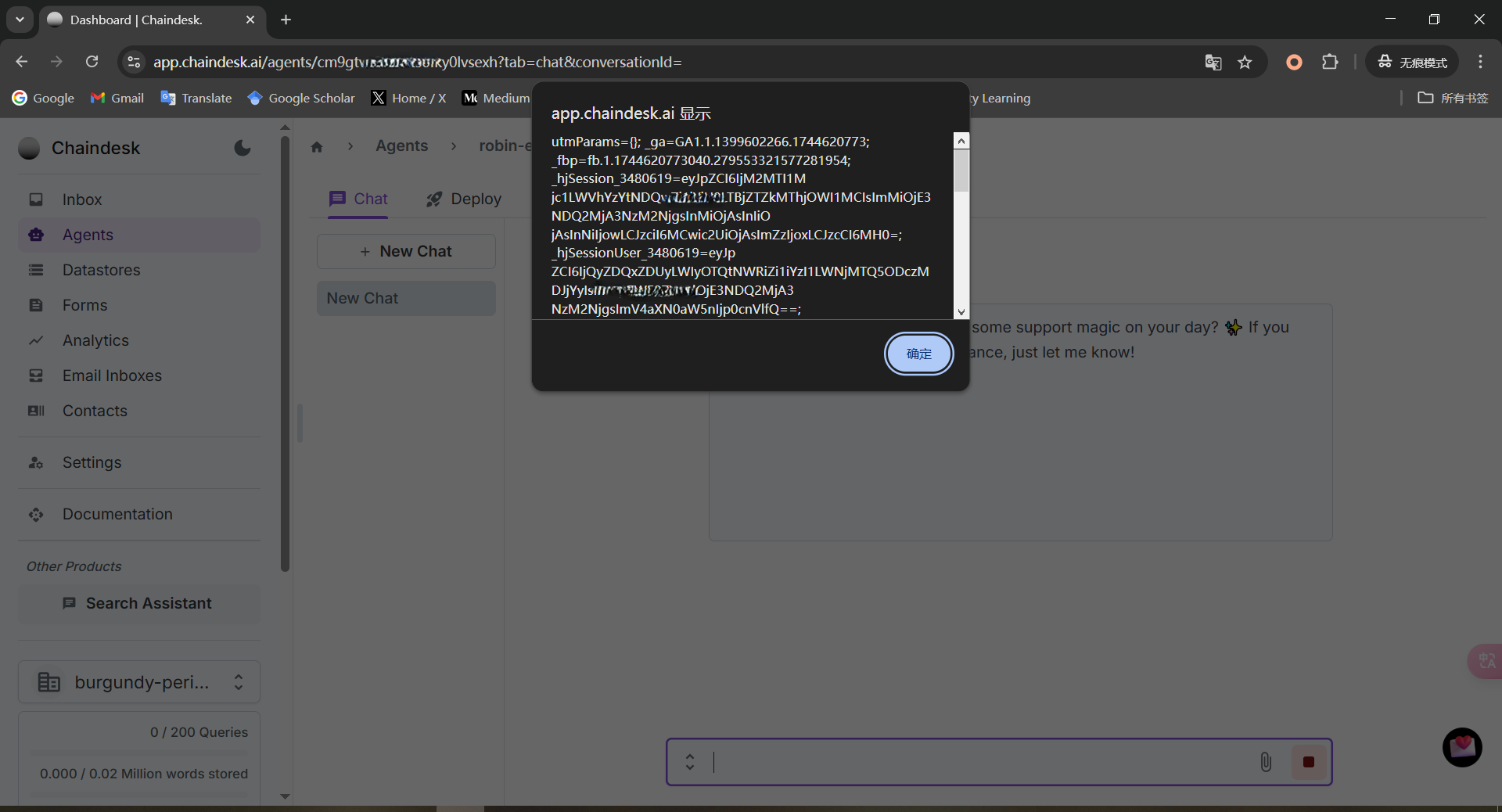Open Settings page
The height and width of the screenshot is (812, 1502).
pos(139,462)
